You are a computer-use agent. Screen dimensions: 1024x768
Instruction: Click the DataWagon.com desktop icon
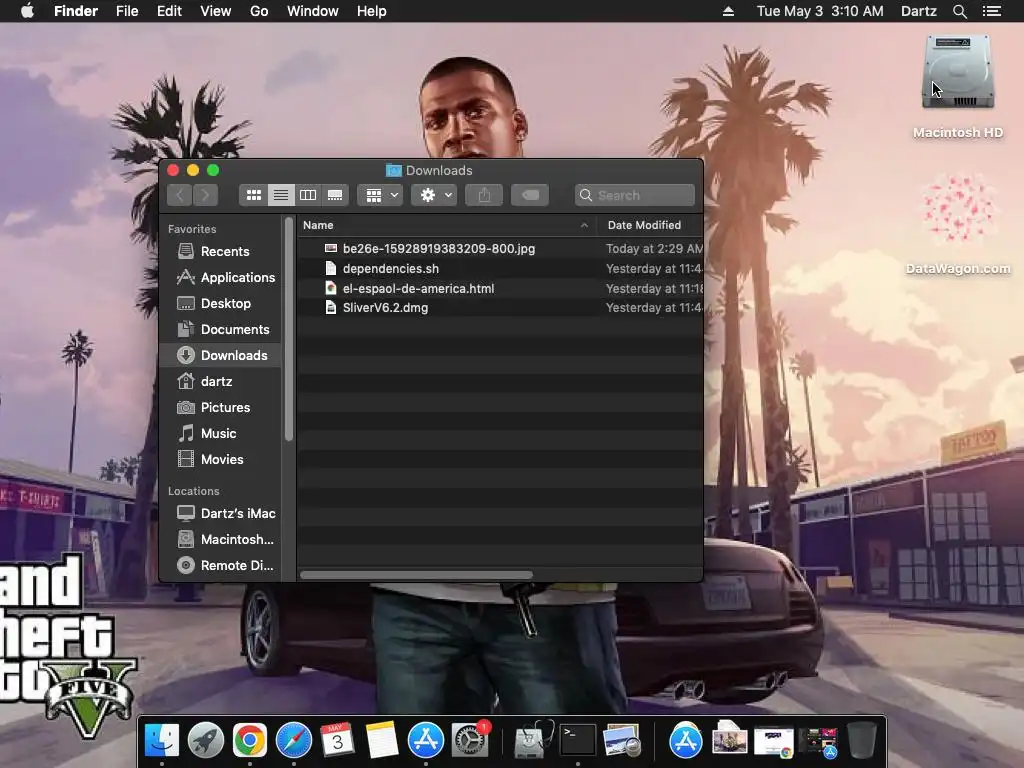coord(958,209)
